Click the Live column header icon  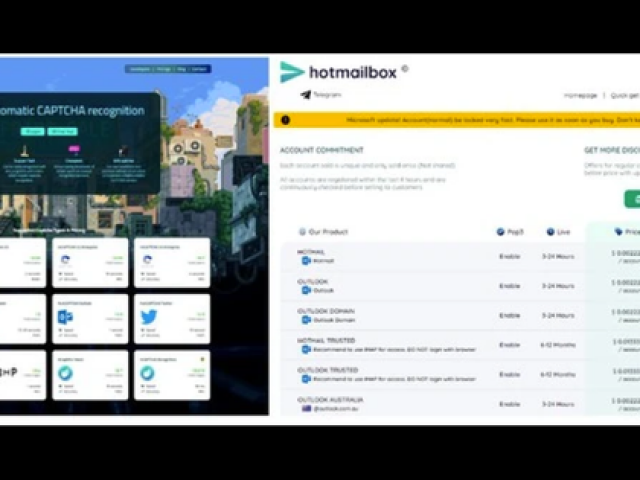(x=550, y=231)
